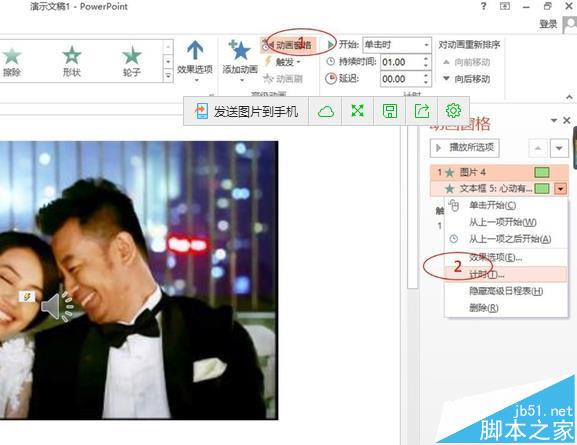Select 图片 4 animation entry
Viewport: 577px width, 445px height.
click(499, 172)
